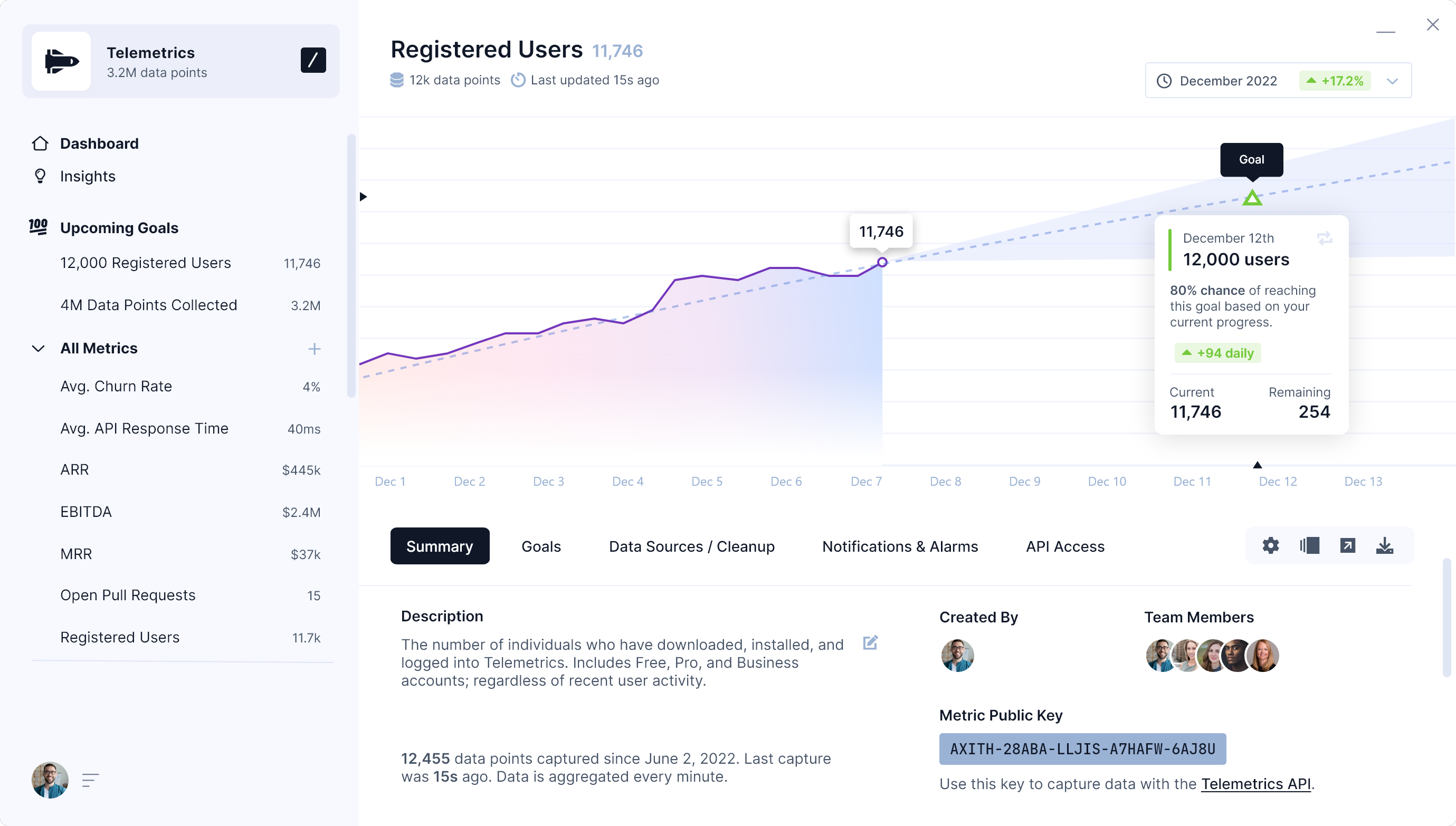1456x826 pixels.
Task: Click the summary panel scrollbar
Action: (1447, 618)
